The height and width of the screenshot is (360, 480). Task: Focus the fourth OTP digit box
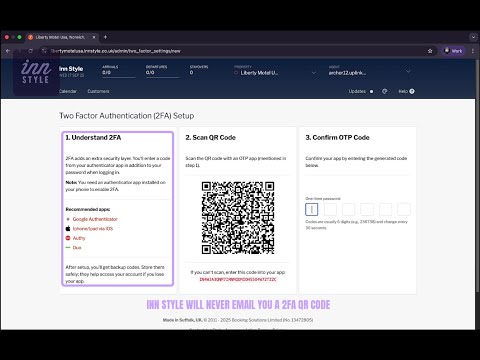click(367, 209)
